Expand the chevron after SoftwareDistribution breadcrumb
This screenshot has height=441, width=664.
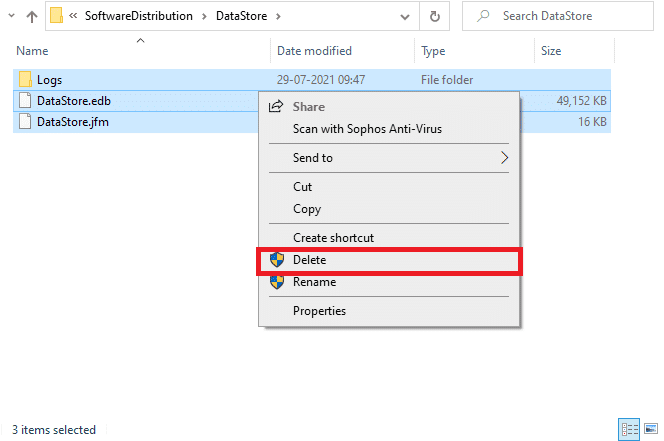[x=204, y=17]
